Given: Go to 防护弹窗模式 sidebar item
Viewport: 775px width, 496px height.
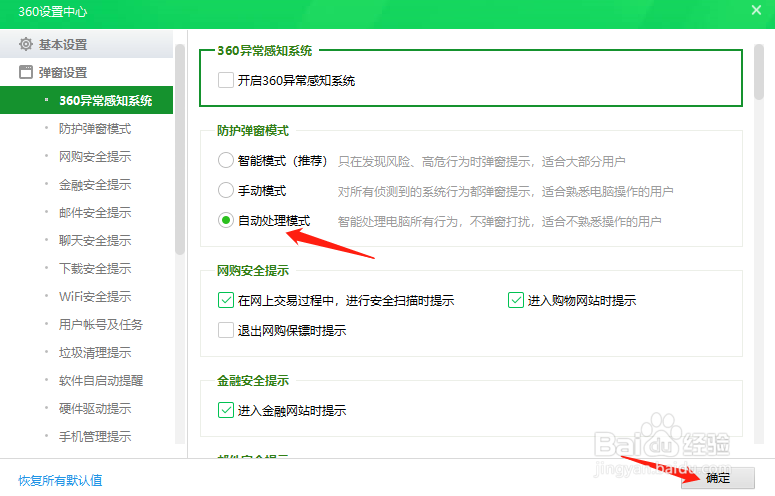Looking at the screenshot, I should 86,128.
